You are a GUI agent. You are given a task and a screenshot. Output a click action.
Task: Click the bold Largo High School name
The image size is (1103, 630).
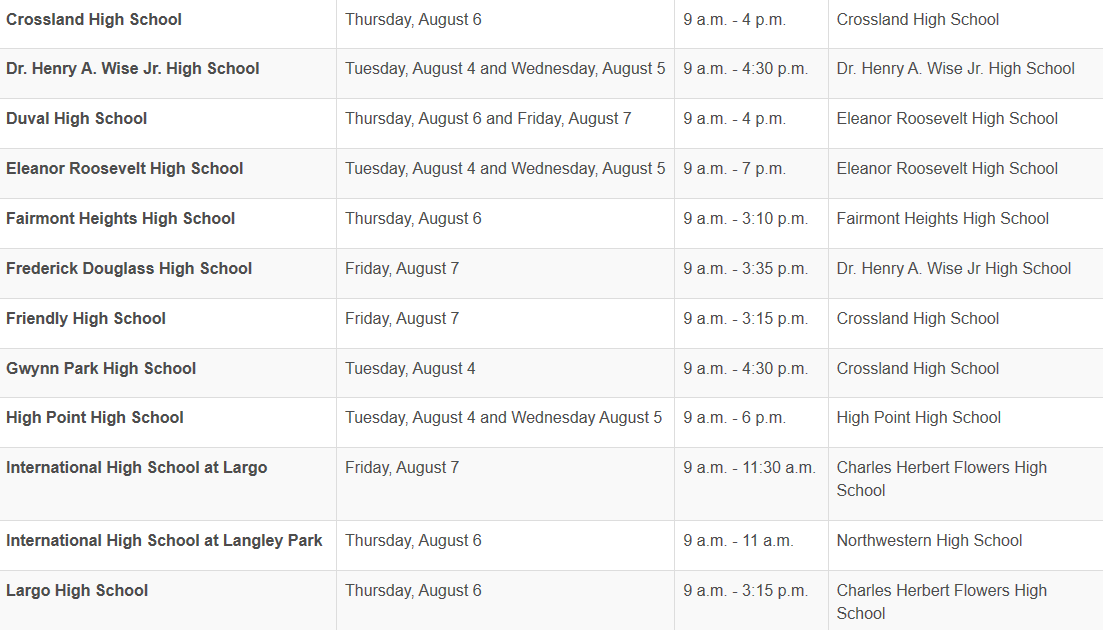click(x=77, y=591)
